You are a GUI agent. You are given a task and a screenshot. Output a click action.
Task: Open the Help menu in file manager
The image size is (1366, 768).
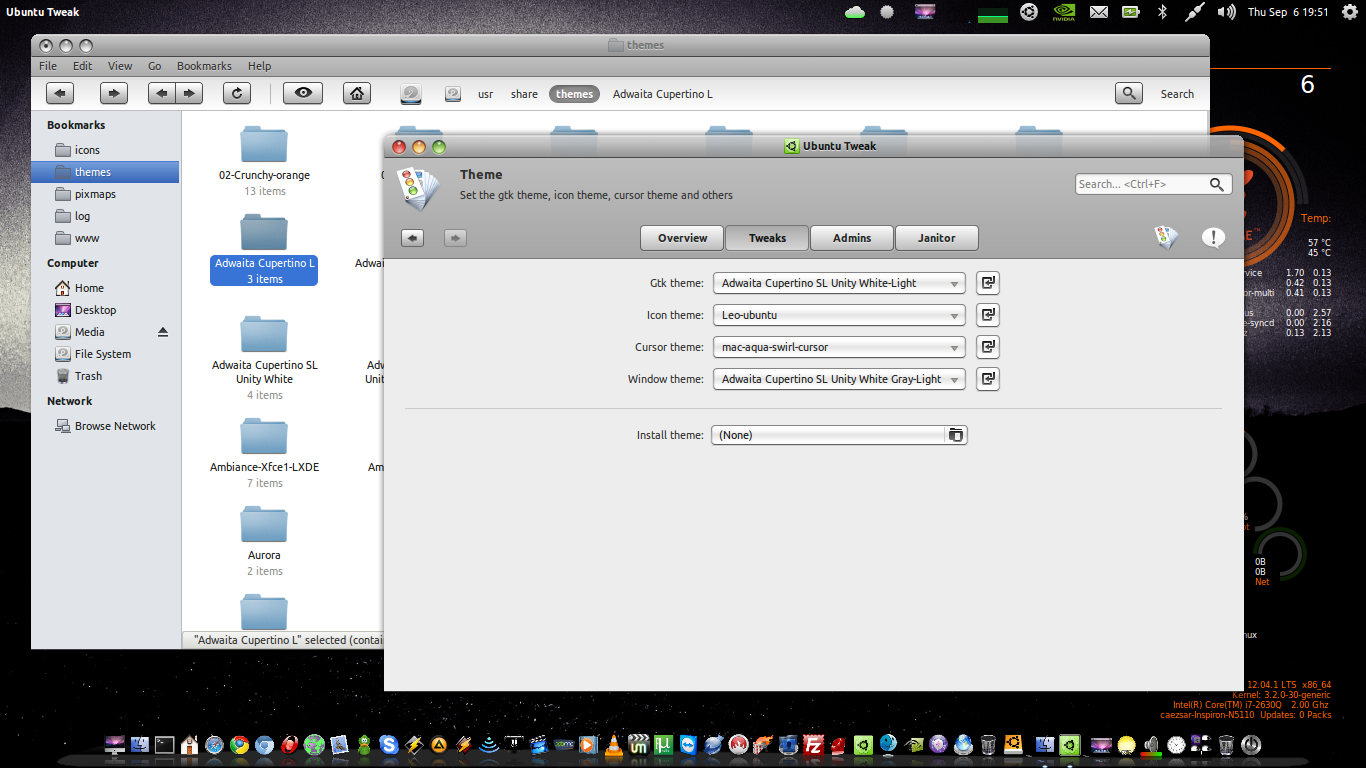point(259,66)
